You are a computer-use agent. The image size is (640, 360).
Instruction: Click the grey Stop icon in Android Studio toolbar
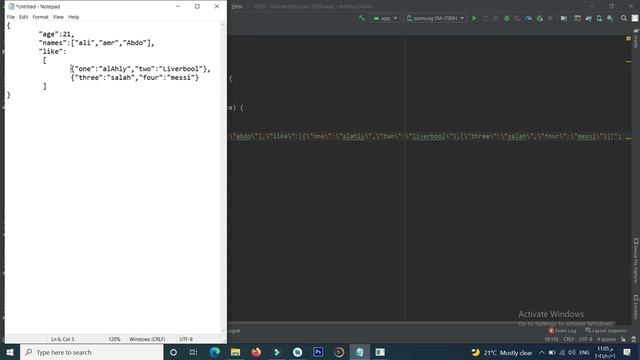point(550,18)
